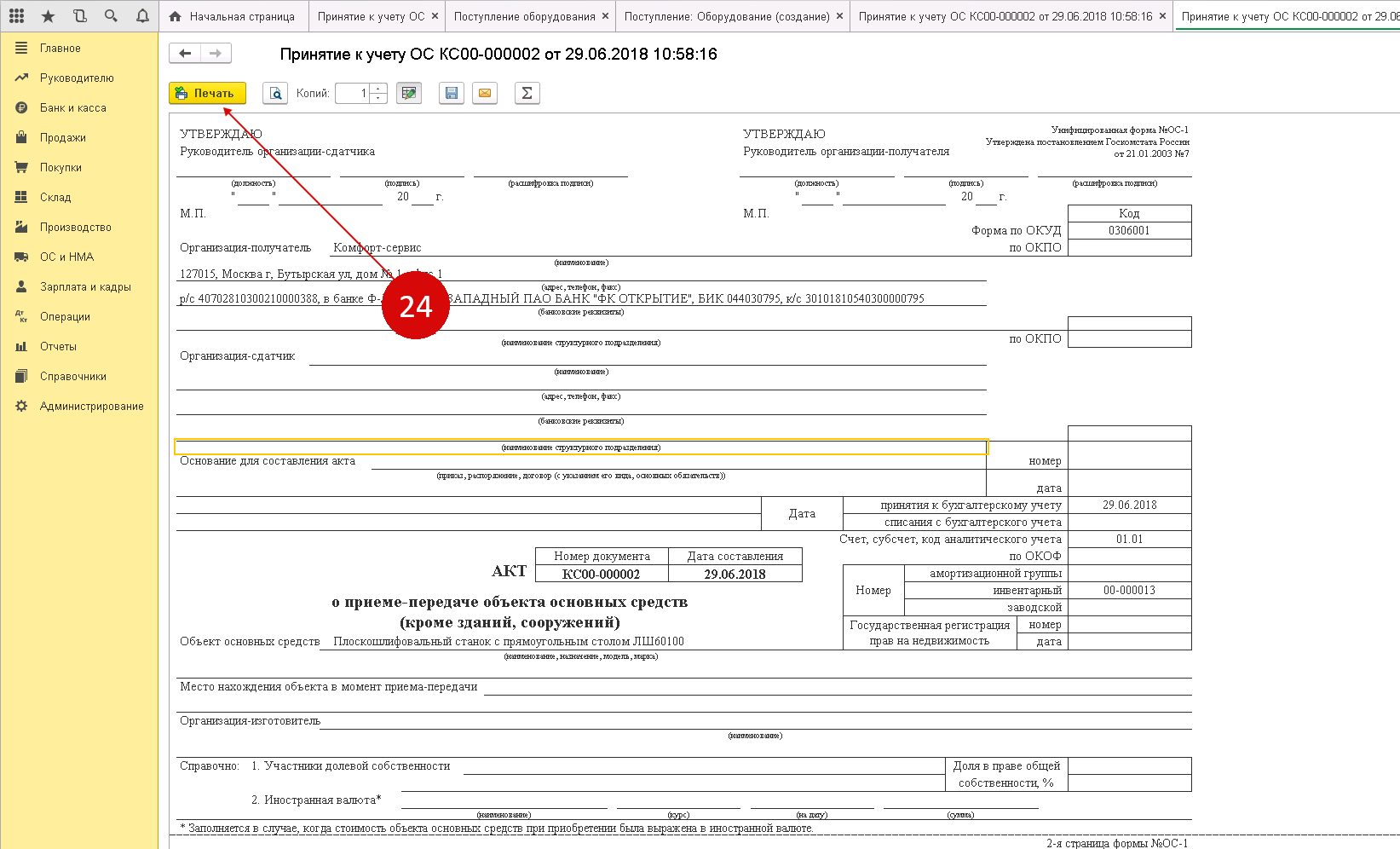
Task: Open print preview magnifier icon
Action: click(275, 93)
